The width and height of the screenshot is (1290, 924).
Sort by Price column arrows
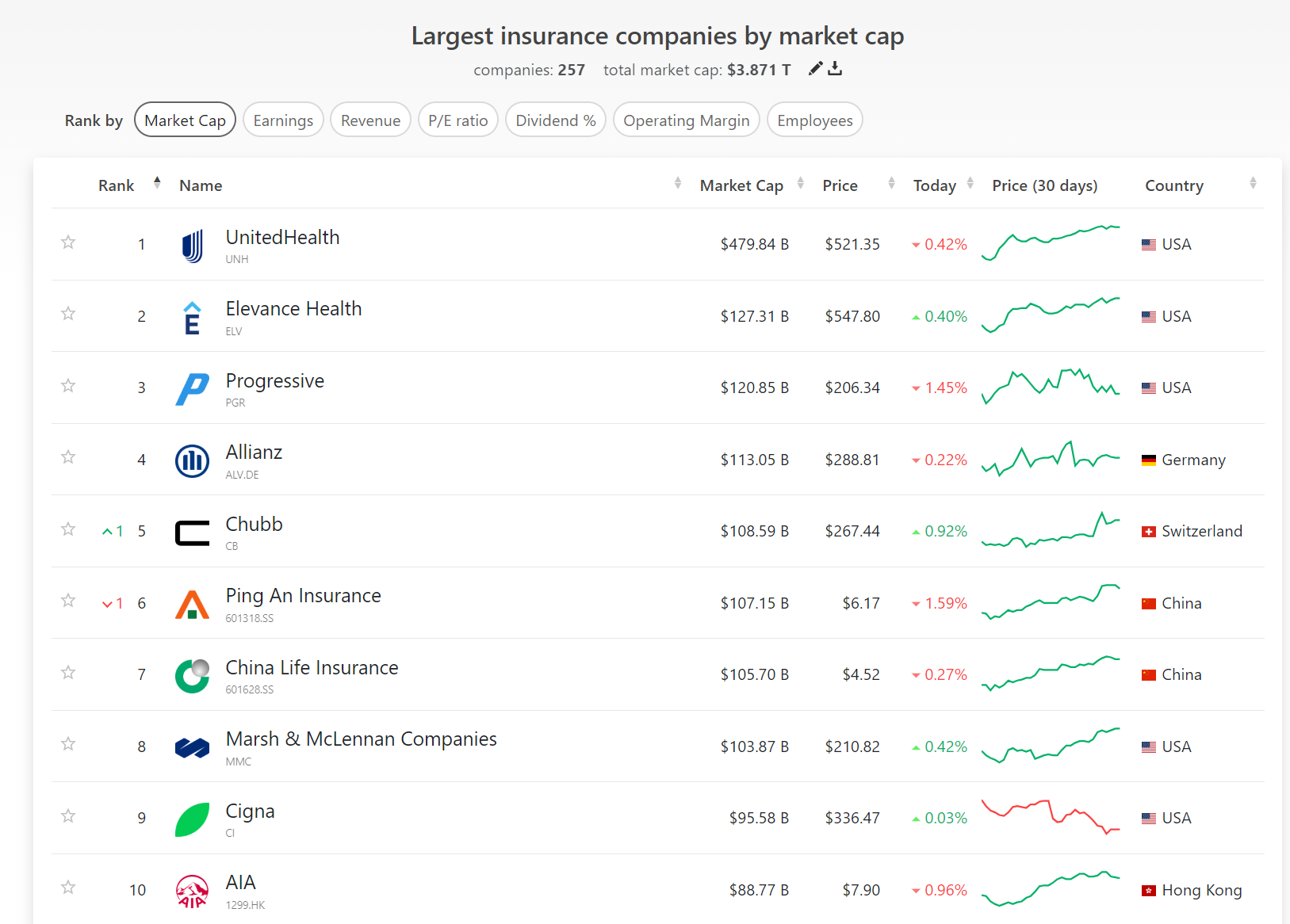click(891, 183)
